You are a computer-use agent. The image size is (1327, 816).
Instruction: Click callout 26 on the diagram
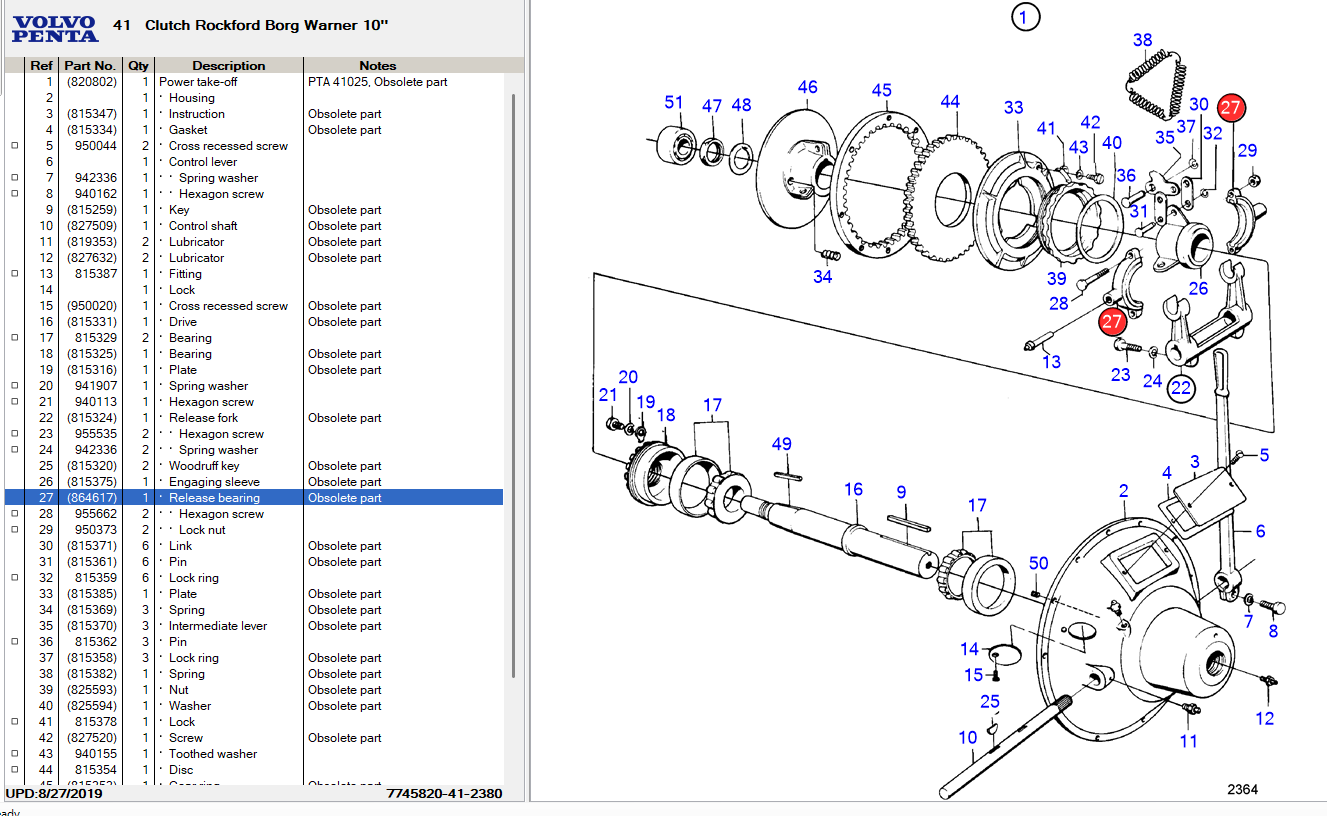[1198, 290]
